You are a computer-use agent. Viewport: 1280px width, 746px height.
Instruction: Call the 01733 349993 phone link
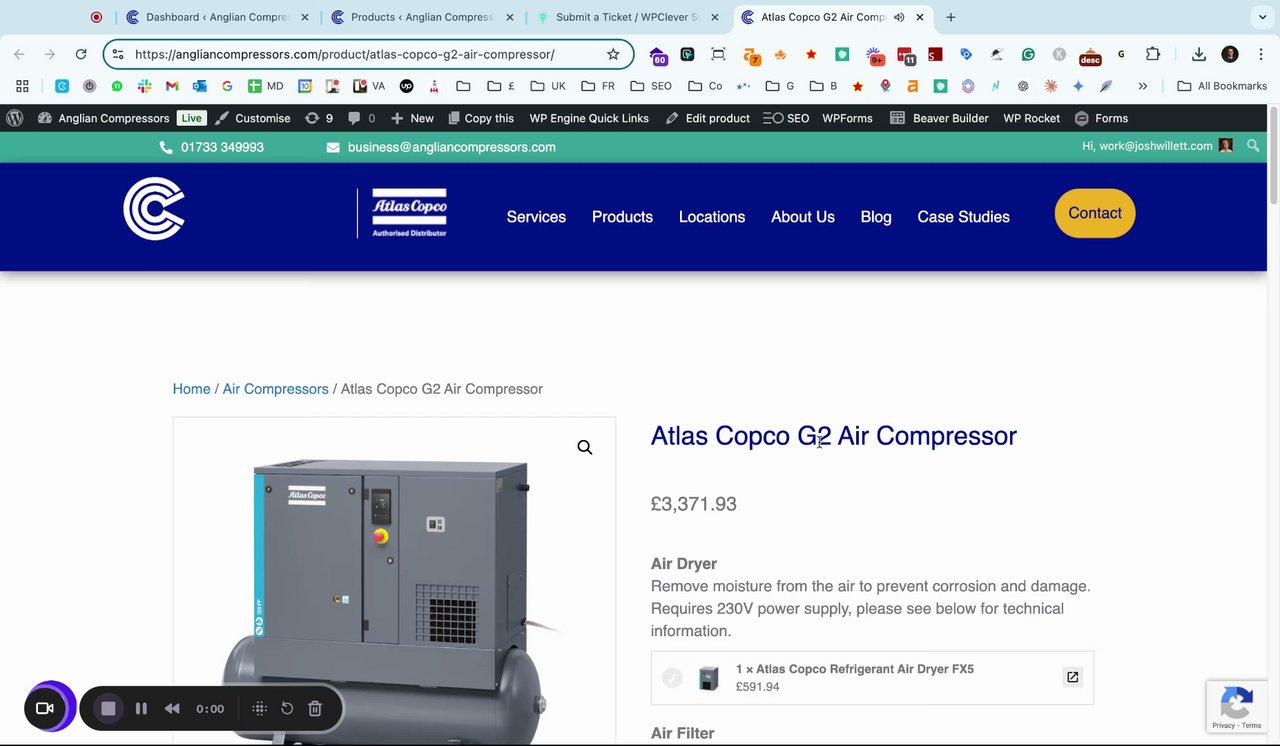(x=212, y=147)
